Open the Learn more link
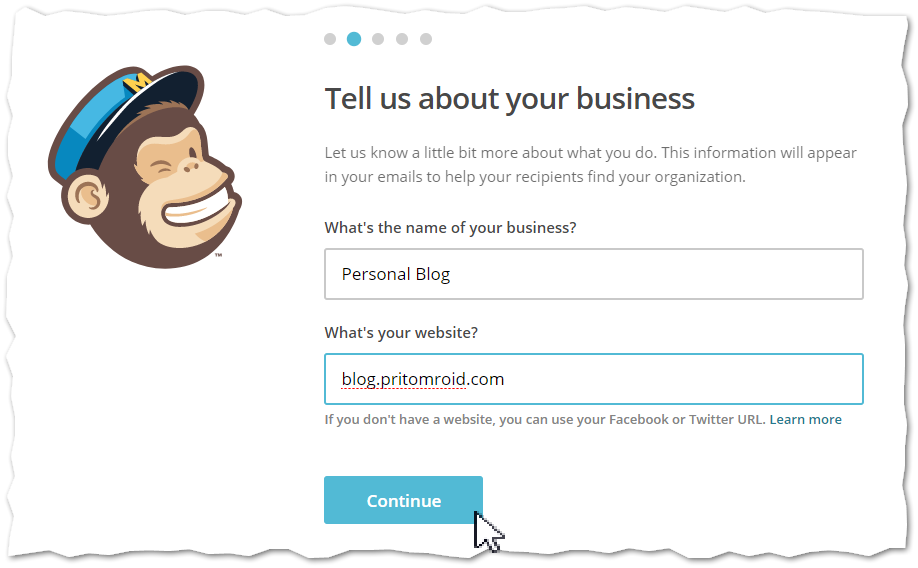Image resolution: width=918 pixels, height=568 pixels. coord(805,419)
